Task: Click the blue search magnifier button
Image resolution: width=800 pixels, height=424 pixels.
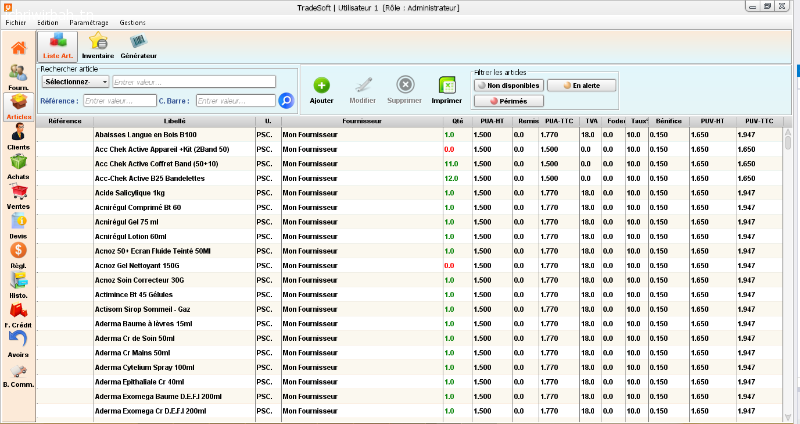Action: click(x=286, y=101)
